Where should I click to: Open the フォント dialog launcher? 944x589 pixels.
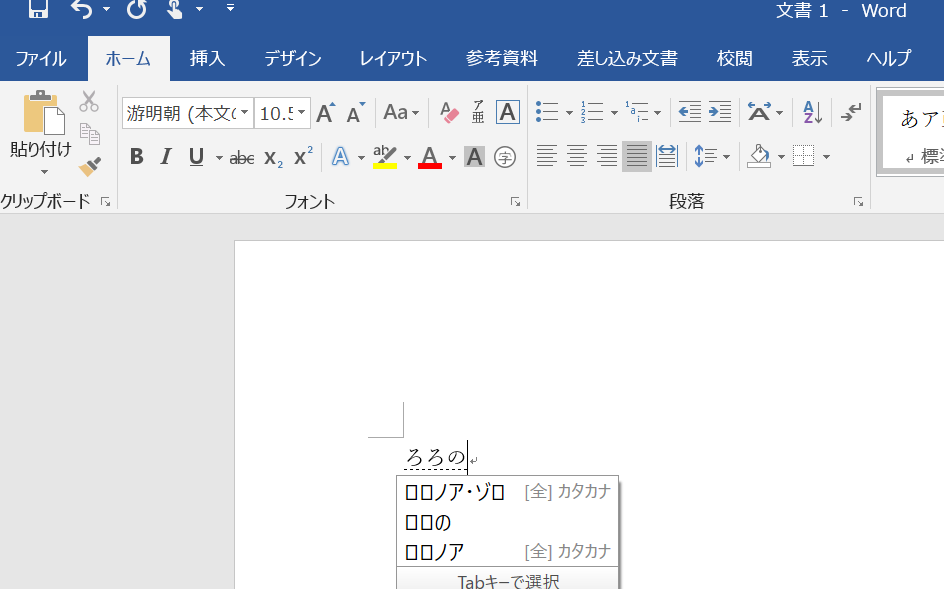click(x=515, y=202)
